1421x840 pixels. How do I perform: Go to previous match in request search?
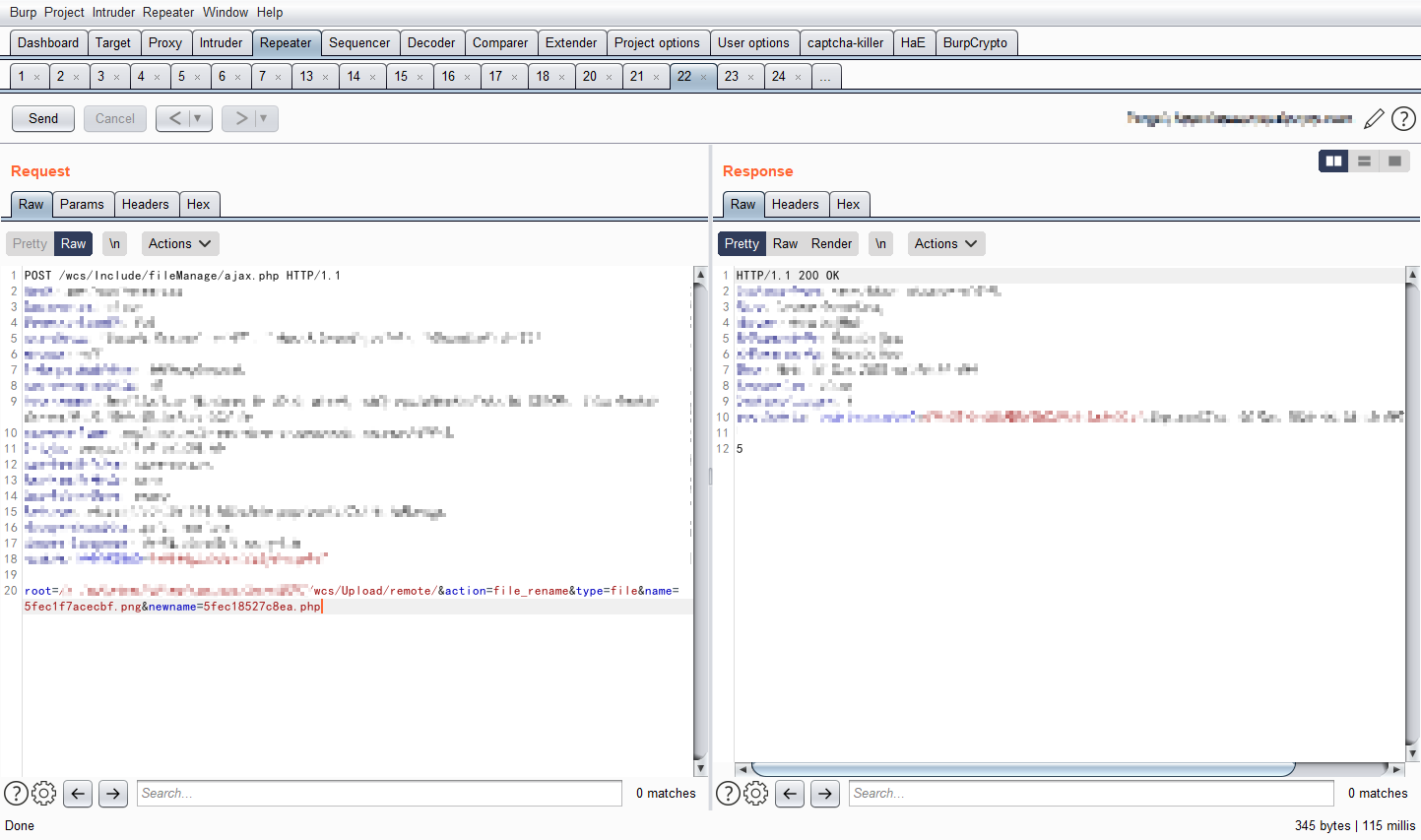click(78, 793)
